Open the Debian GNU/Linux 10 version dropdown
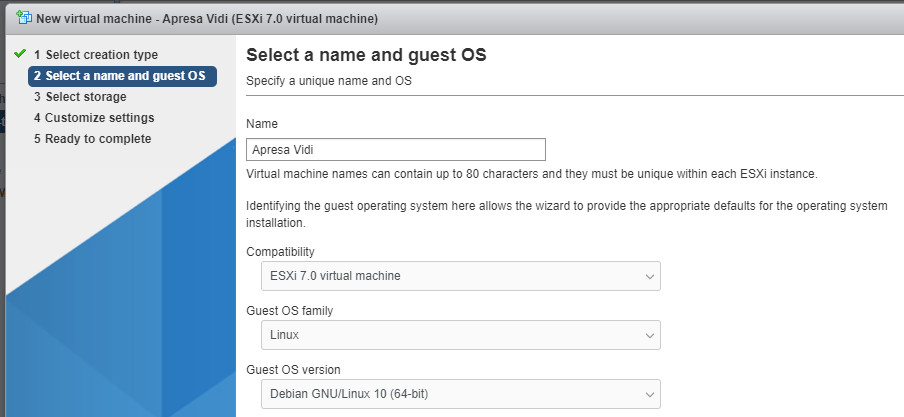This screenshot has width=904, height=417. click(x=461, y=395)
